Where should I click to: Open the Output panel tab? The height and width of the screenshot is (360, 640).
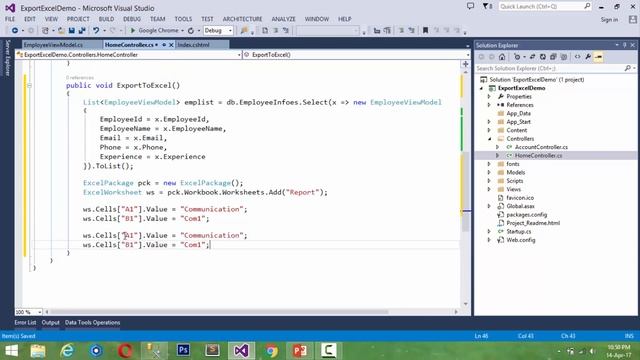point(51,322)
